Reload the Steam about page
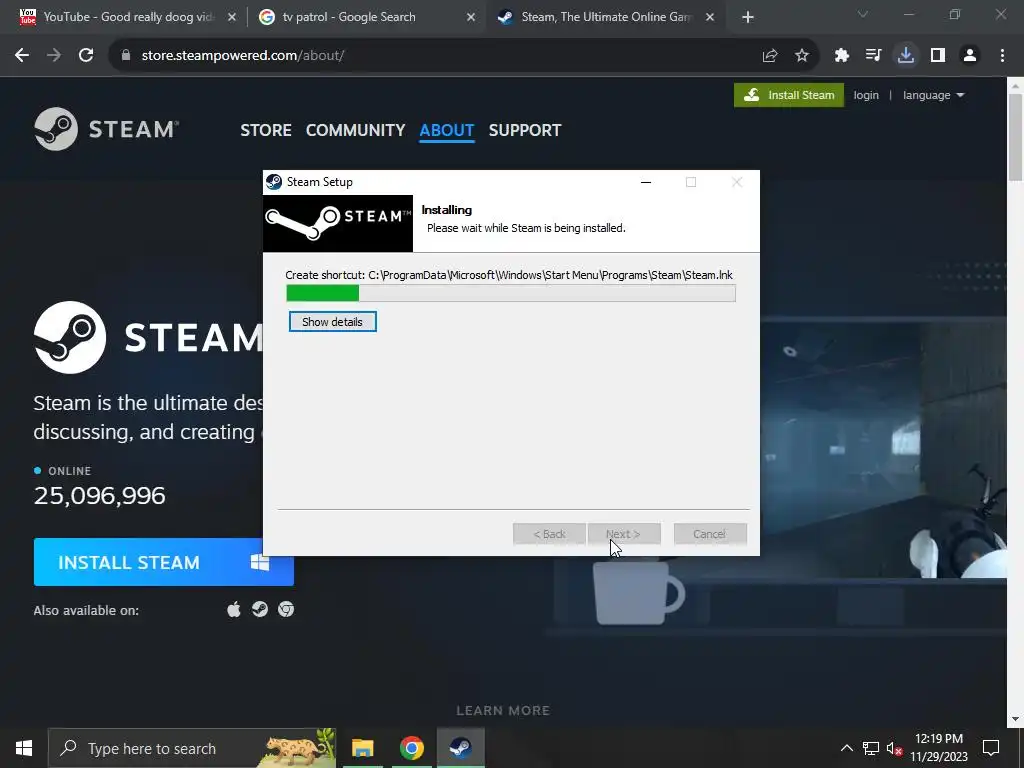The width and height of the screenshot is (1024, 768). (x=86, y=56)
